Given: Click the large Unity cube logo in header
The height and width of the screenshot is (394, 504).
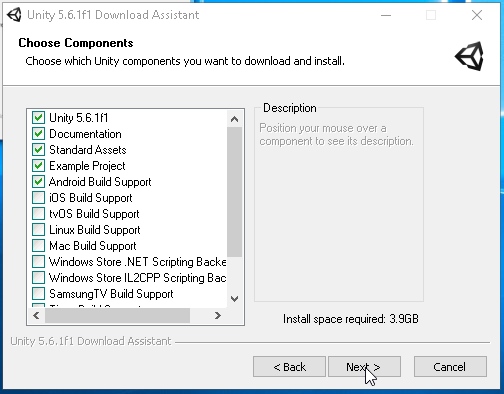Looking at the screenshot, I should coord(470,56).
